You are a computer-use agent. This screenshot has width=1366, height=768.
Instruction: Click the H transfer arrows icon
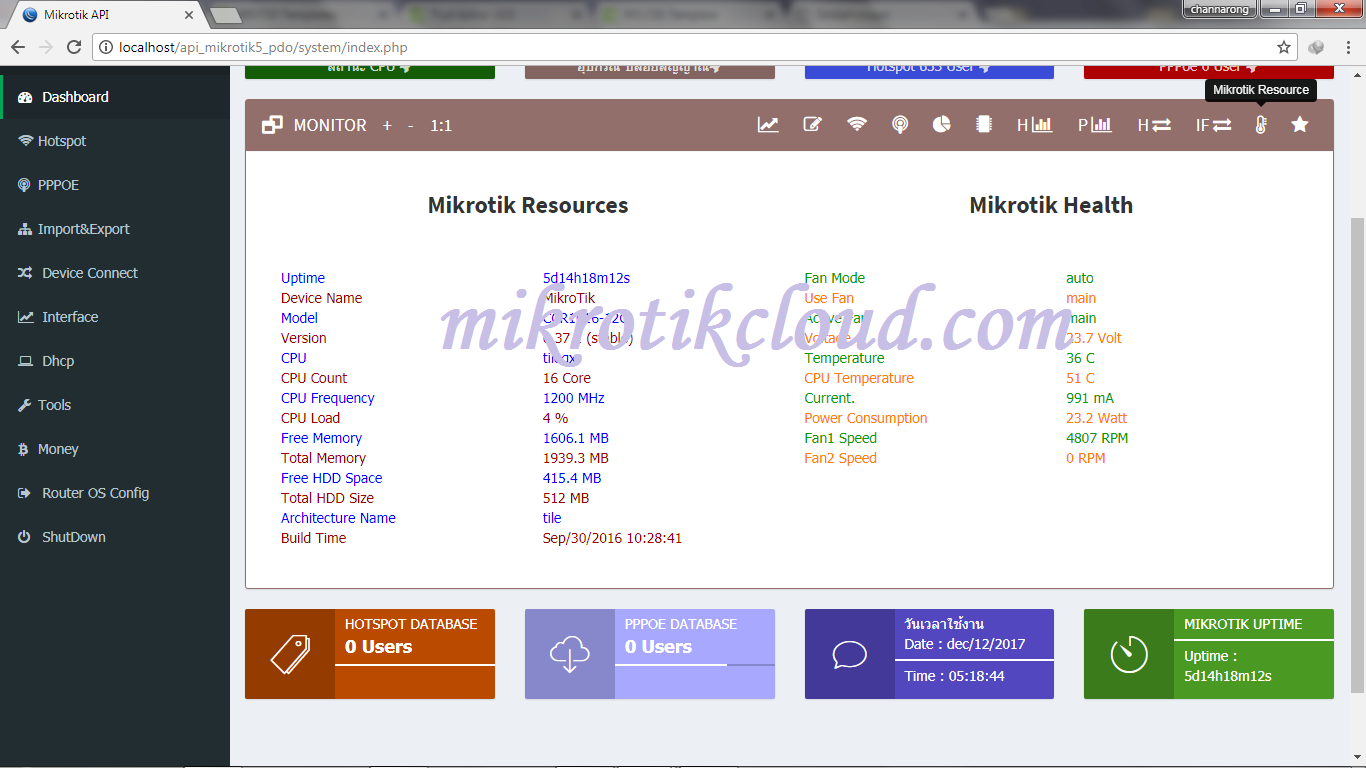click(1154, 125)
